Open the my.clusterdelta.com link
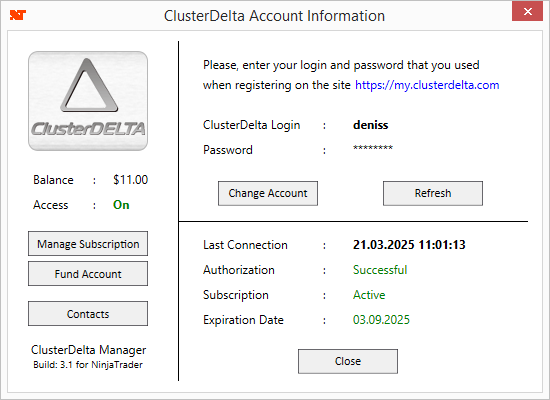This screenshot has width=550, height=400. click(x=427, y=85)
